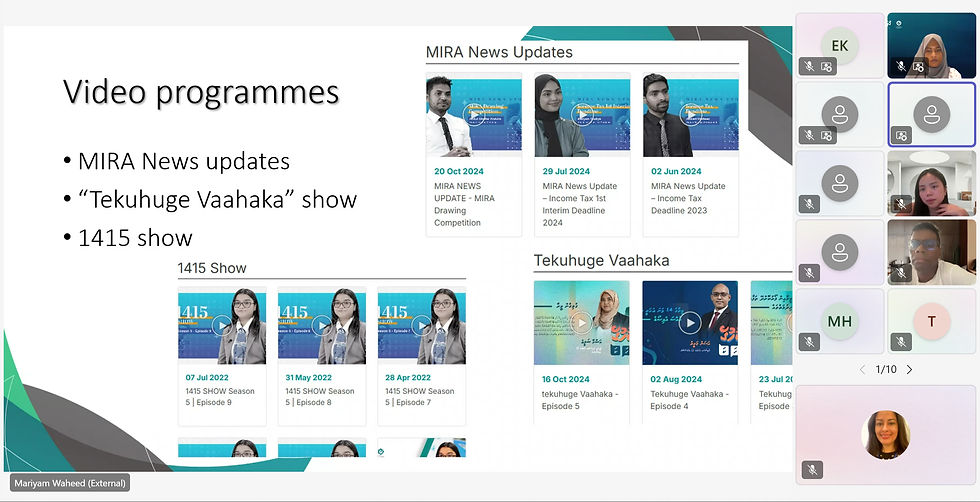Screen dimensions: 980x502
Task: Play 1415 Show Season 5 Episode 8
Action: point(322,325)
